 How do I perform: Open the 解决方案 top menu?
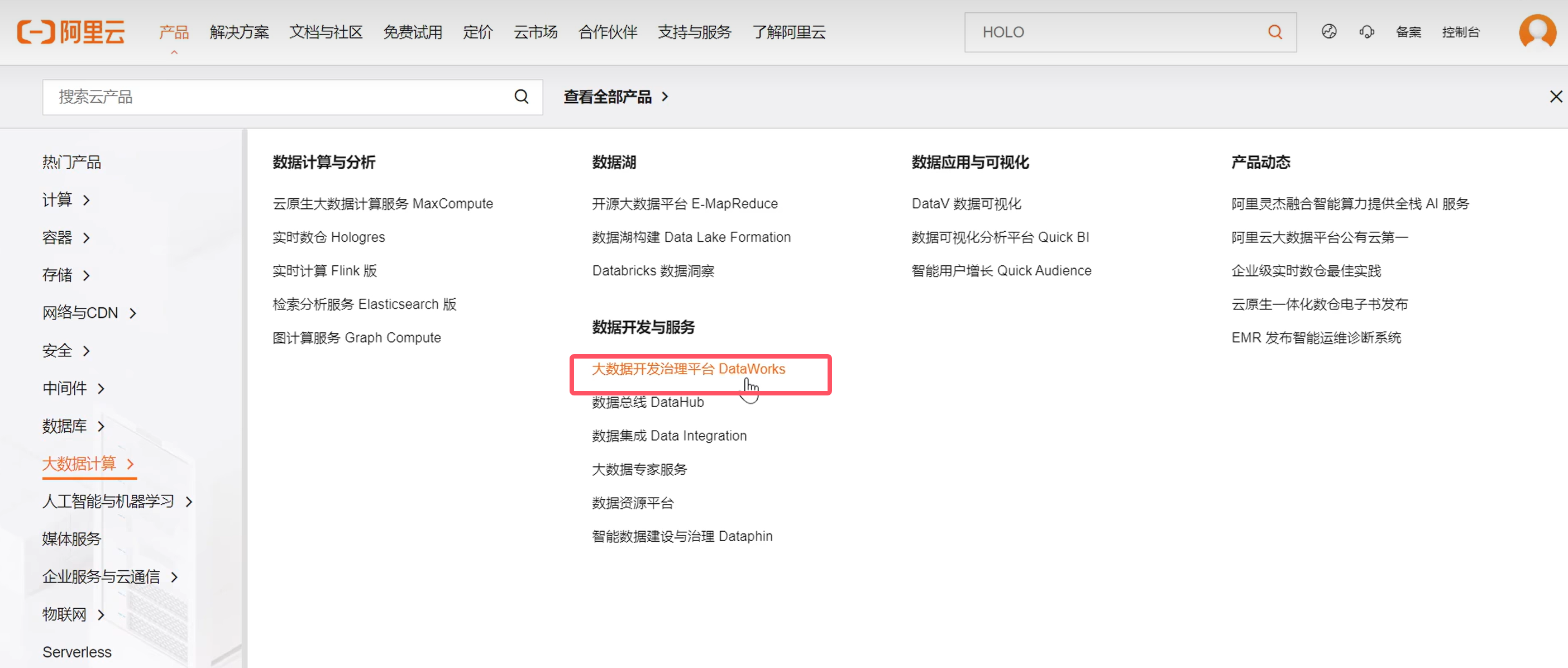(239, 32)
